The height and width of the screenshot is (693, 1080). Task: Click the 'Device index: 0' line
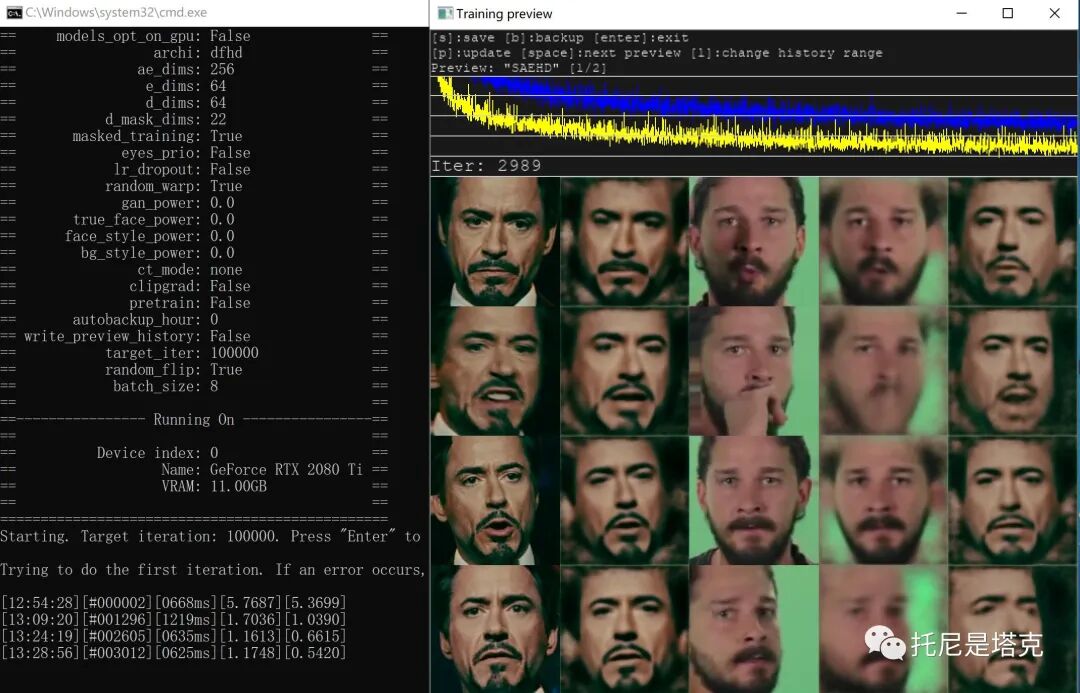[x=158, y=453]
